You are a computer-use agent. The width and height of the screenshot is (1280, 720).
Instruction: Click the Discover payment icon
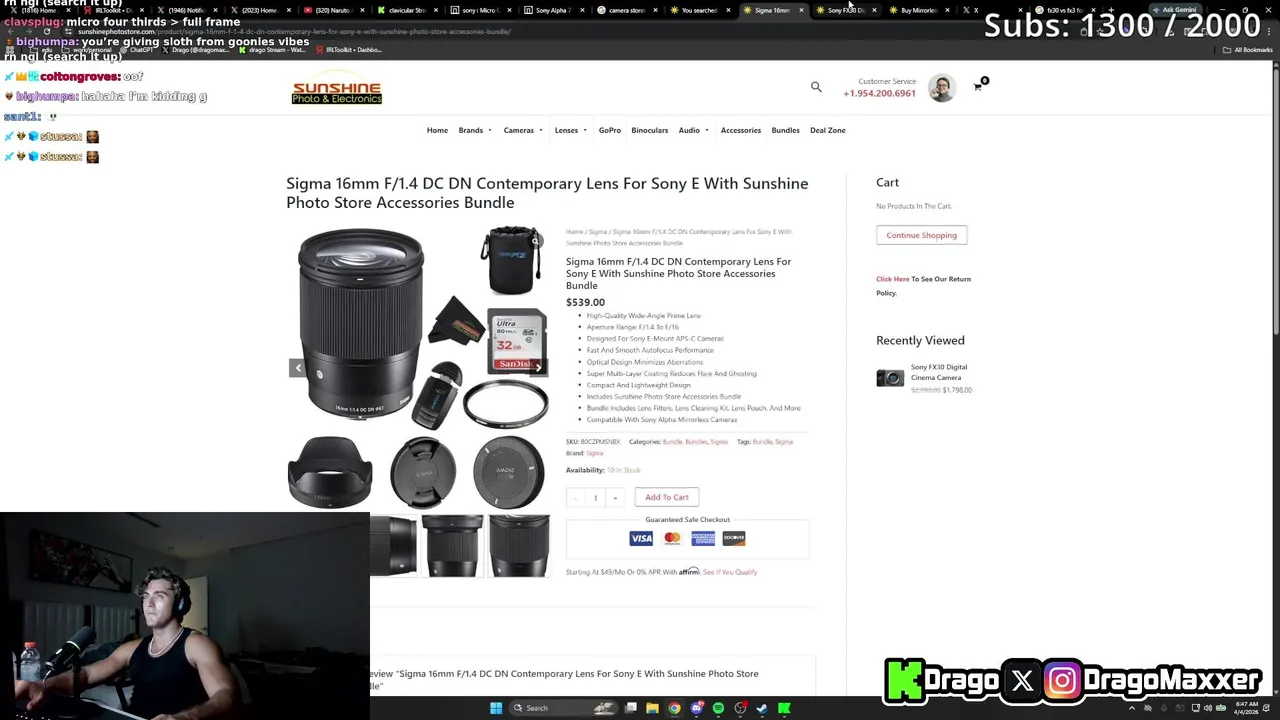pos(734,538)
